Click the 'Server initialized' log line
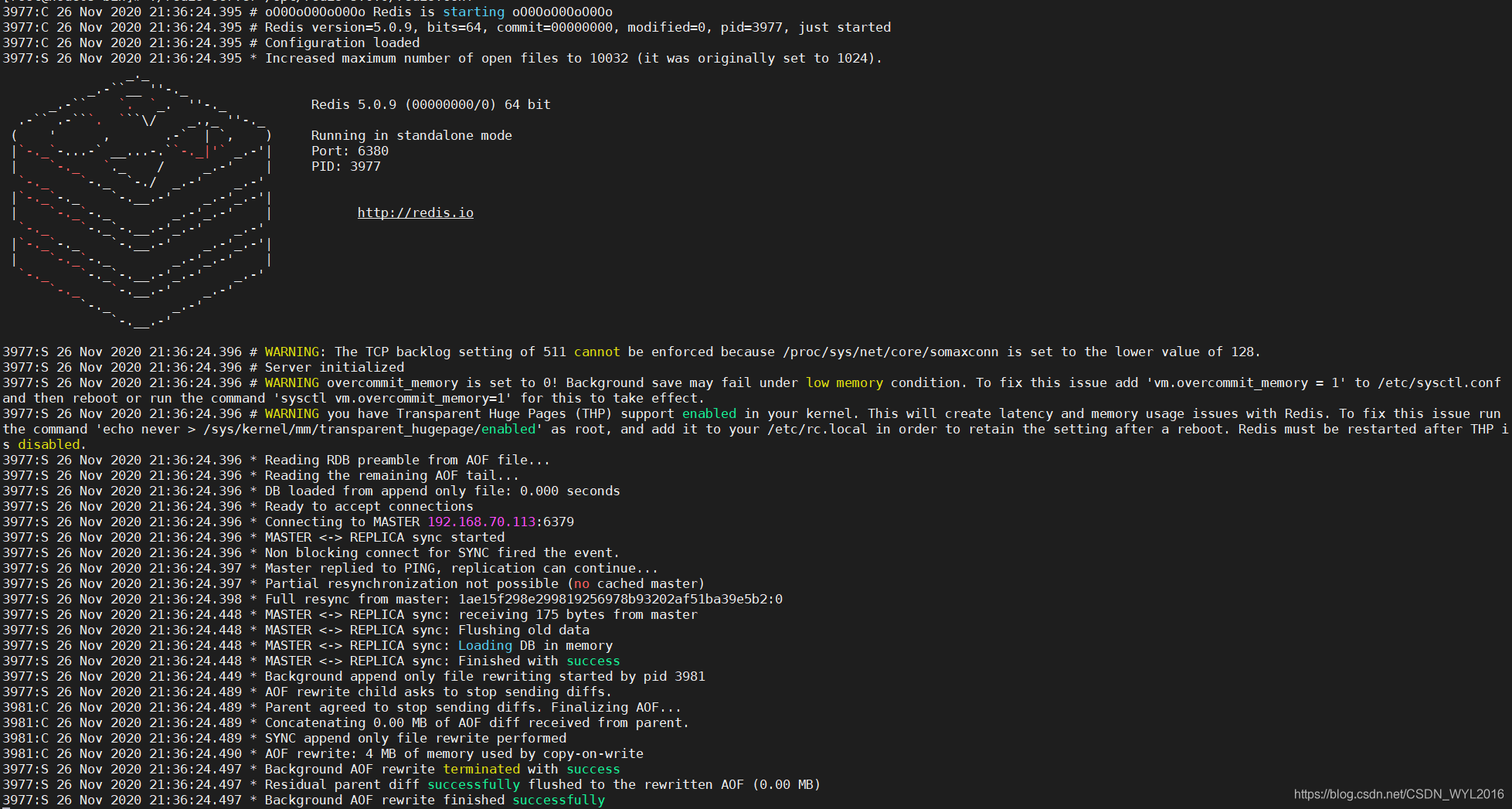Screen dimensions: 1512x809 203,367
